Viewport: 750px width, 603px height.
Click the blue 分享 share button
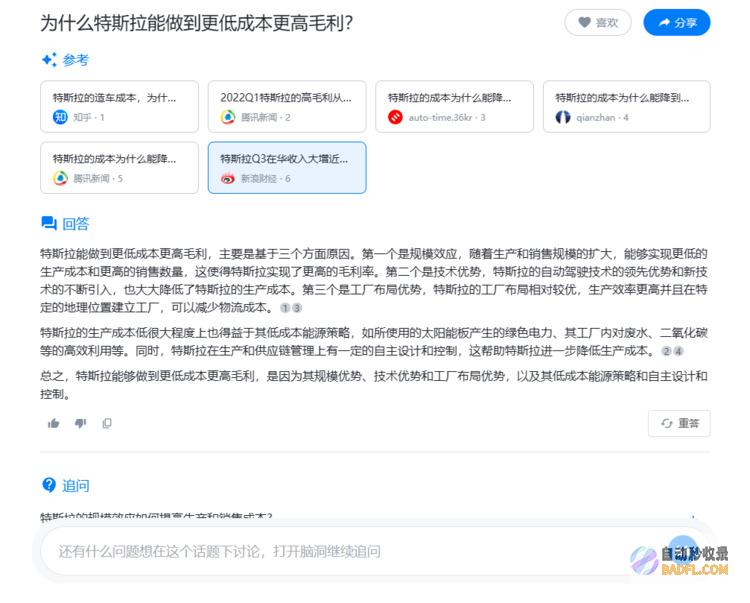tap(676, 22)
